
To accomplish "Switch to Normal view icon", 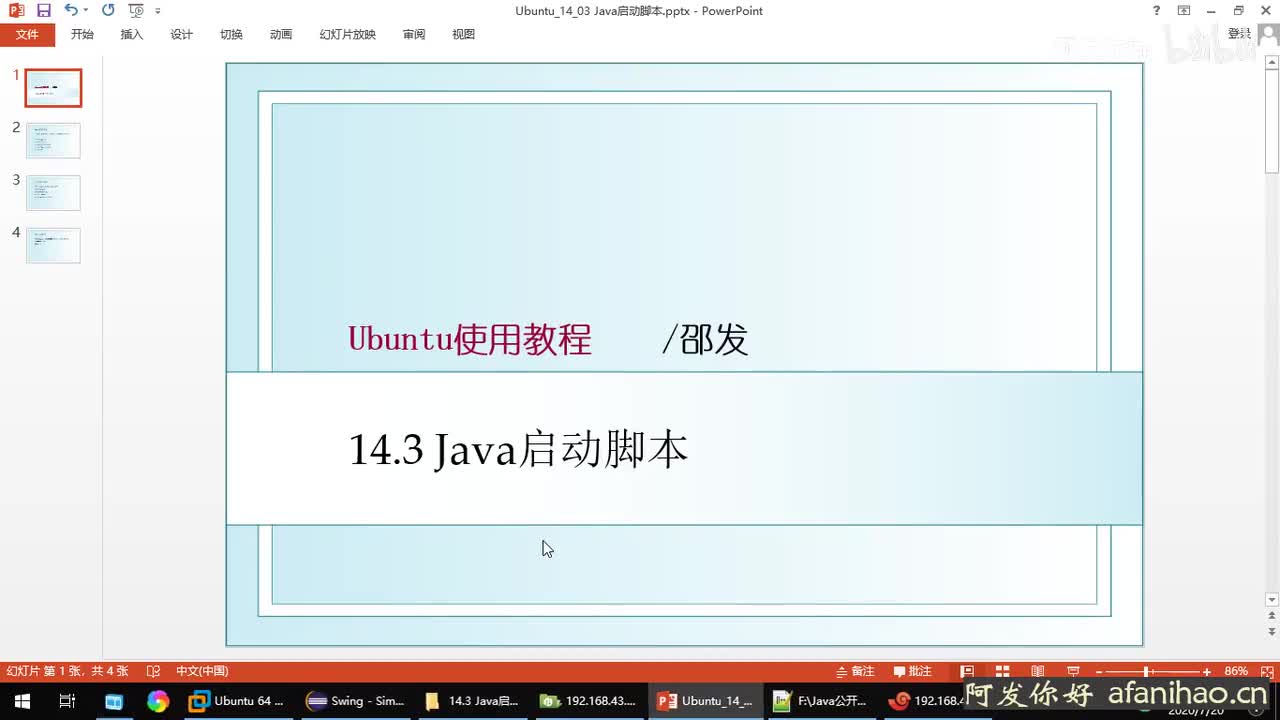I will tap(967, 671).
